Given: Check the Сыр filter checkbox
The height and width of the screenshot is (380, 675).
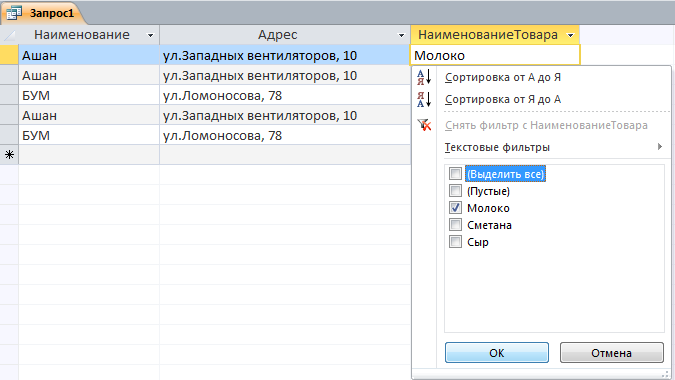Looking at the screenshot, I should click(x=455, y=242).
